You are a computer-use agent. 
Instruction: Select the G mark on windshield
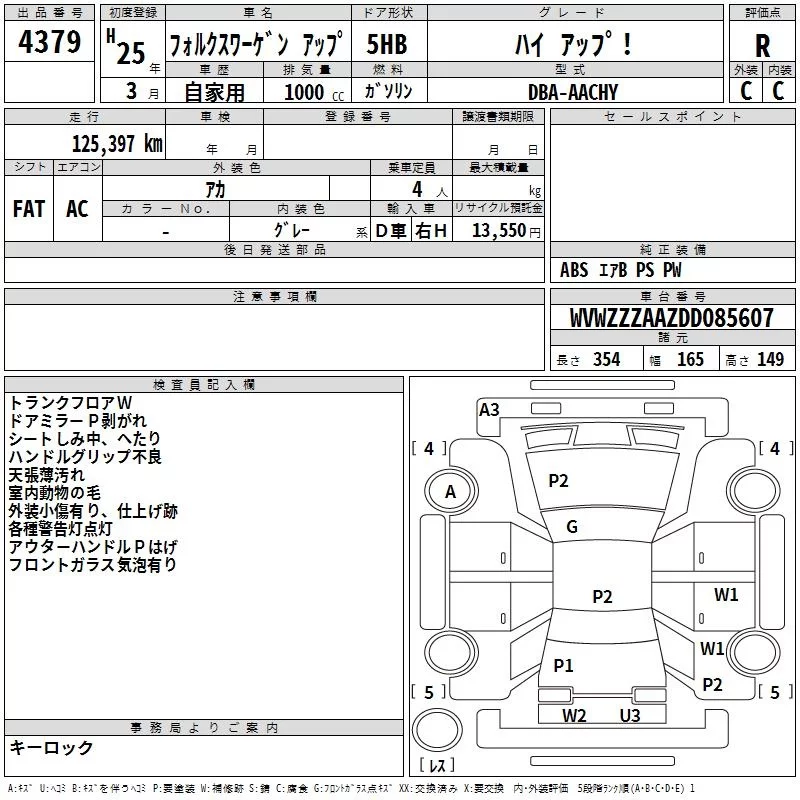pyautogui.click(x=572, y=527)
